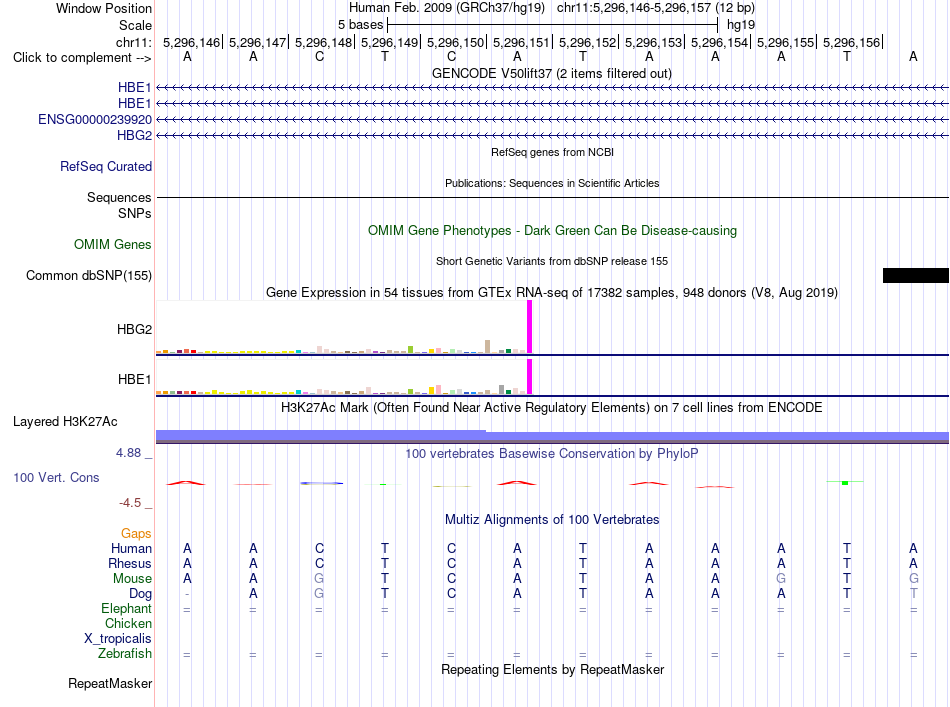Click the 4.88 PhyloP axis value
The height and width of the screenshot is (707, 950).
point(128,453)
